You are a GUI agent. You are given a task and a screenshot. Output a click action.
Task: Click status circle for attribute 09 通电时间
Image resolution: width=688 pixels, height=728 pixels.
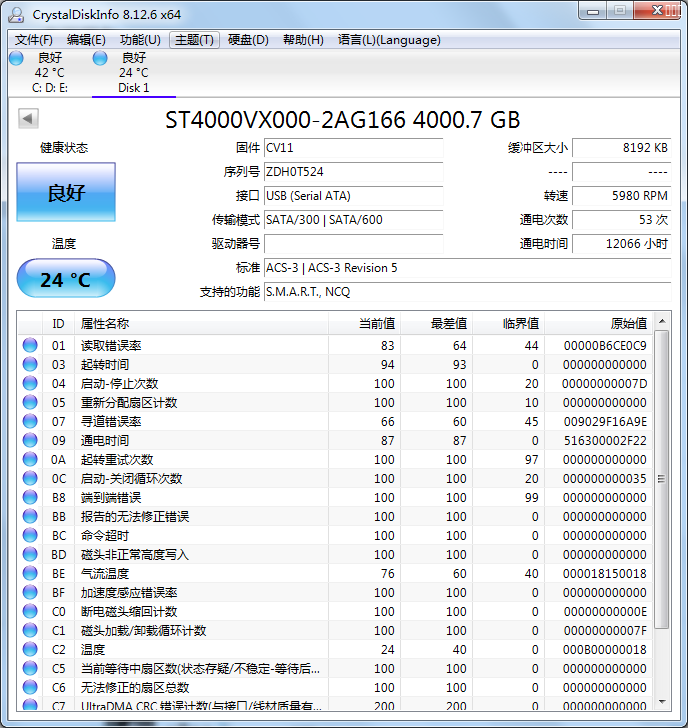point(30,440)
